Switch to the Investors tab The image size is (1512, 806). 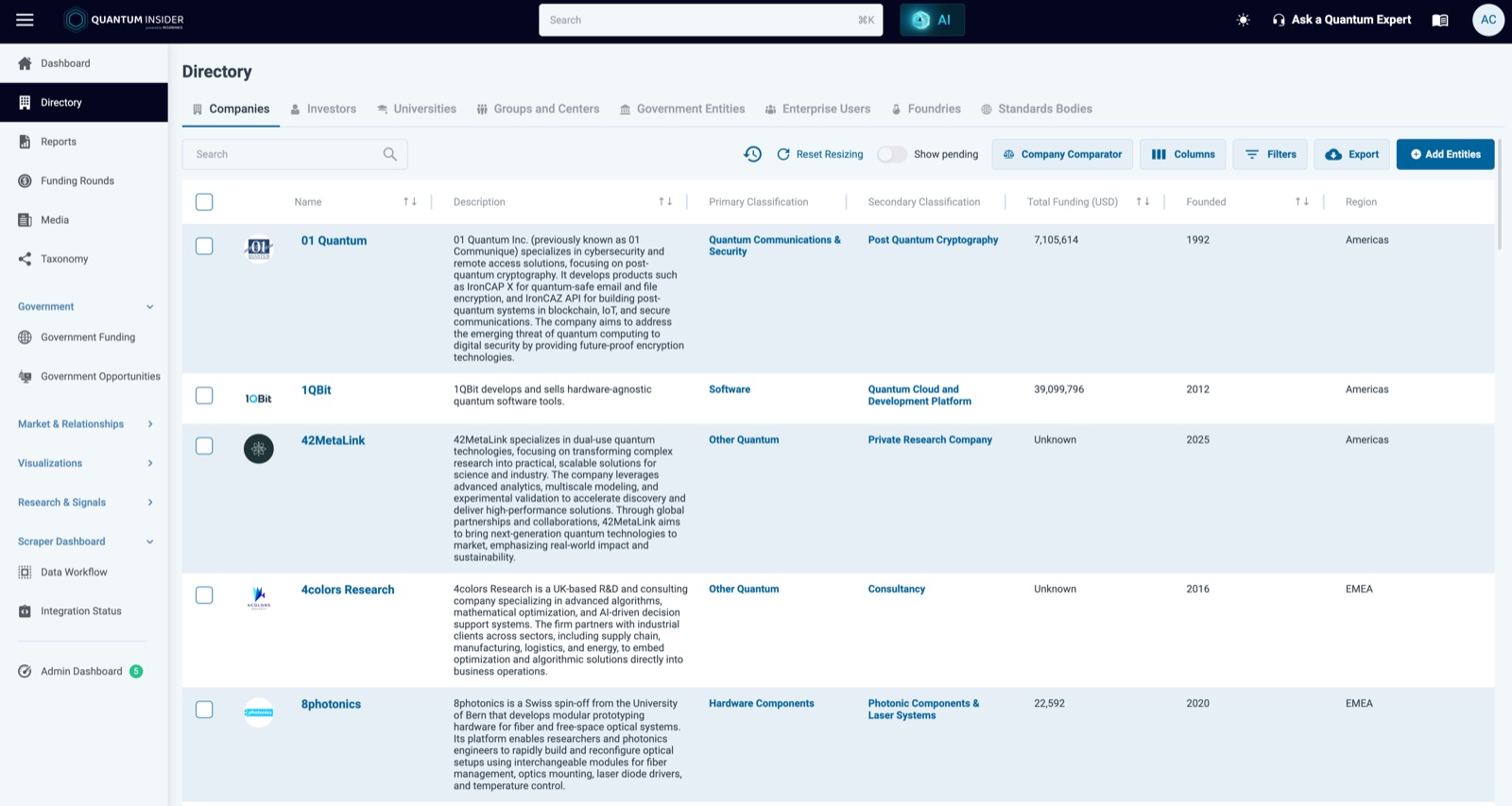click(323, 109)
